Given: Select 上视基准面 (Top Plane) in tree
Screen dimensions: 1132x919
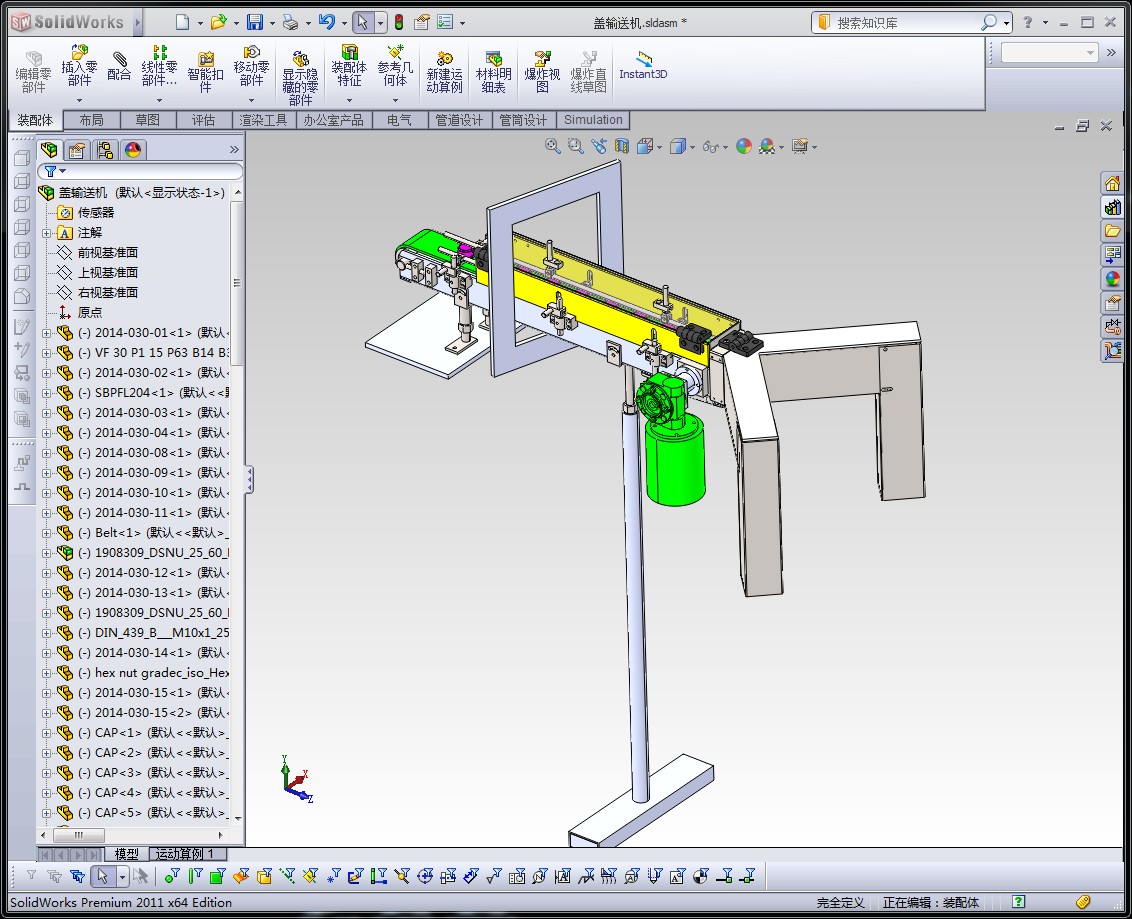Looking at the screenshot, I should click(108, 273).
